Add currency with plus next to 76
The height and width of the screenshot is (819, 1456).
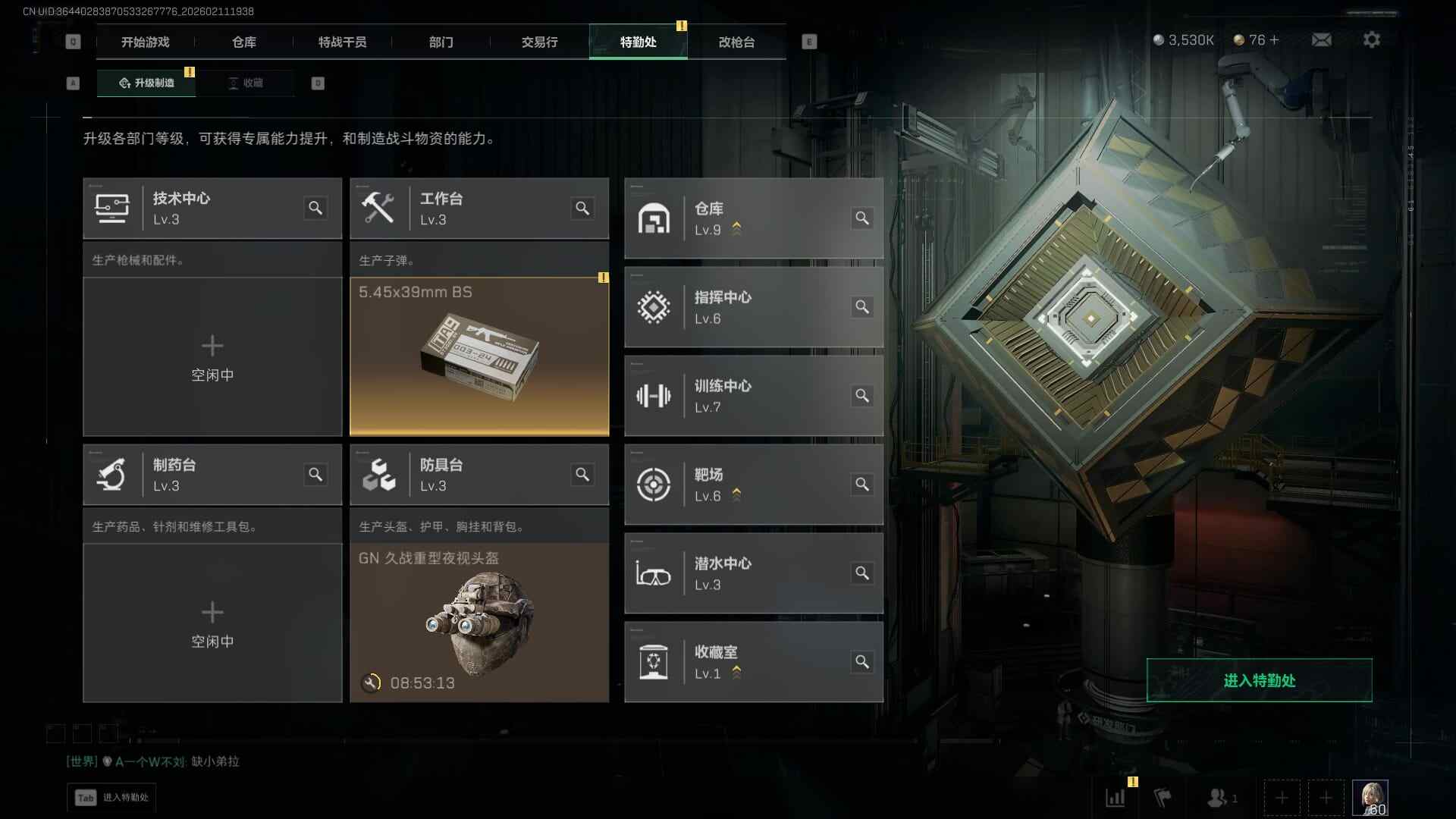[1274, 39]
